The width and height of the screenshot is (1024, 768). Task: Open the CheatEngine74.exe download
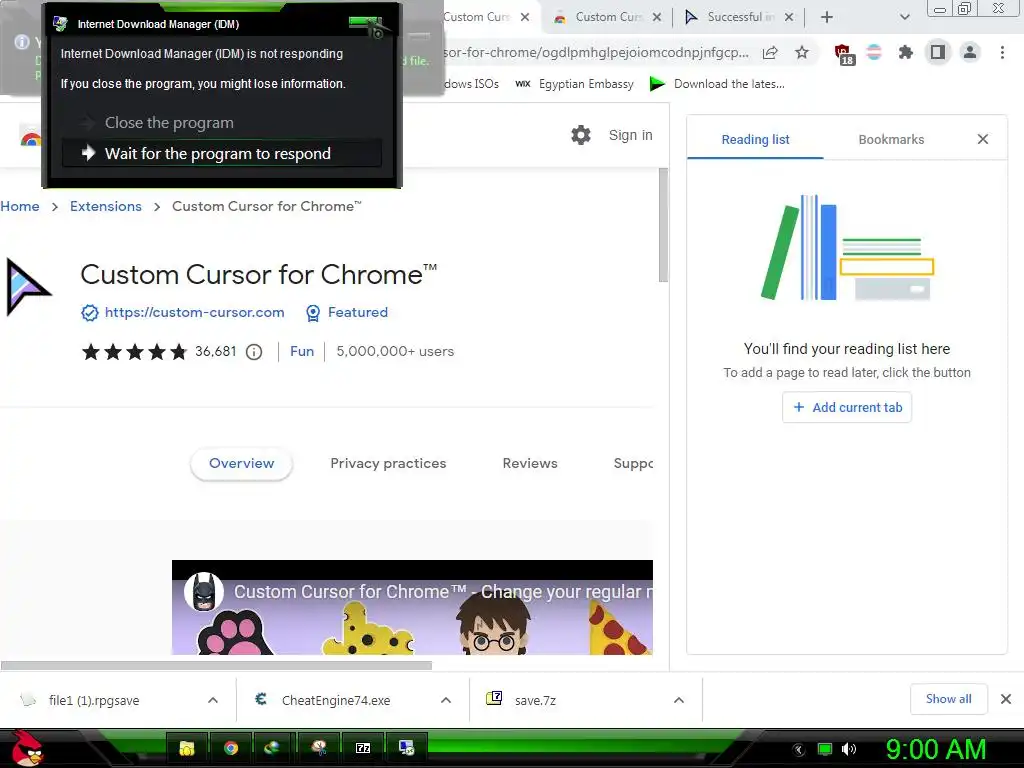coord(336,700)
